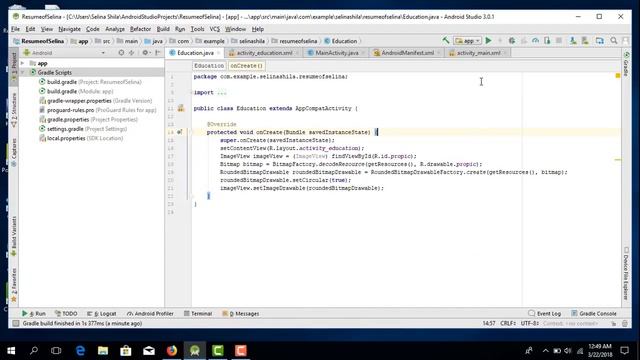Expand the app folder in project tree

click(23, 63)
